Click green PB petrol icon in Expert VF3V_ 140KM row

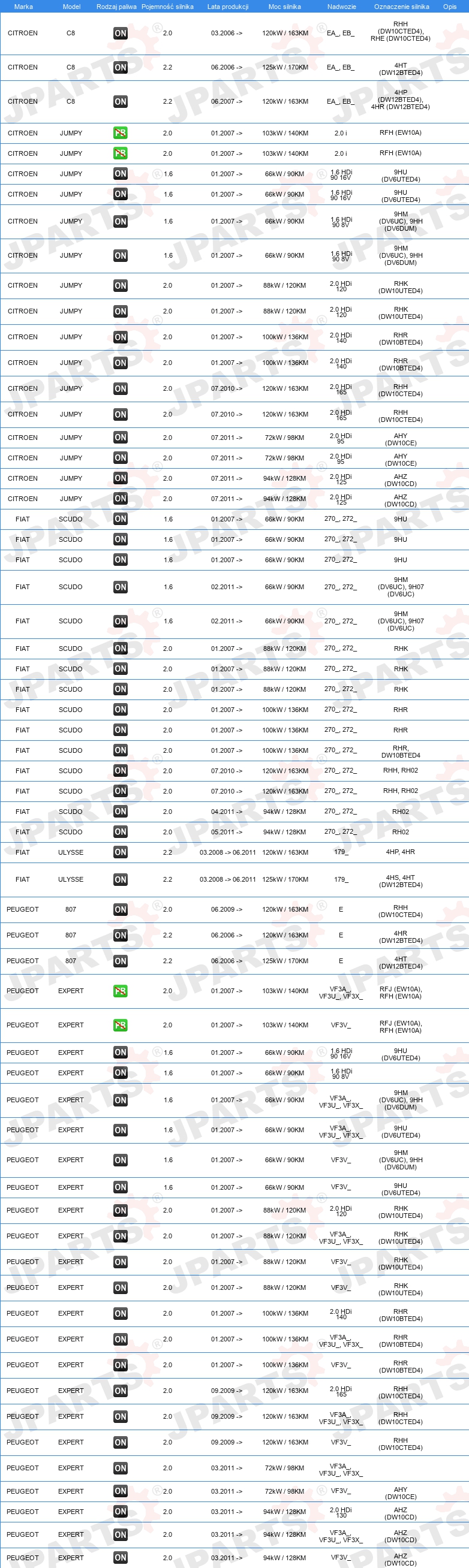pyautogui.click(x=121, y=1025)
